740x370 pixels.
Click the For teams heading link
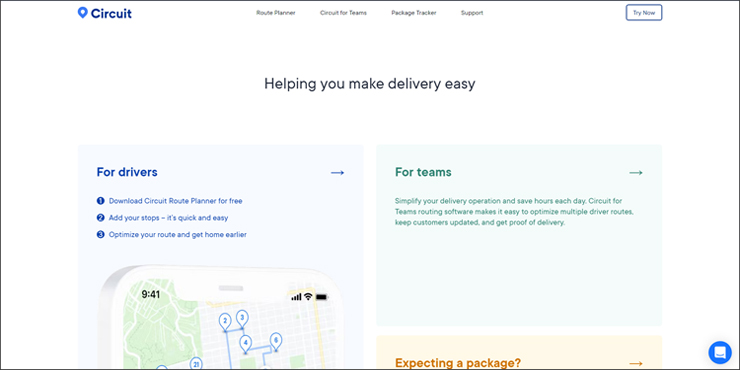(423, 172)
